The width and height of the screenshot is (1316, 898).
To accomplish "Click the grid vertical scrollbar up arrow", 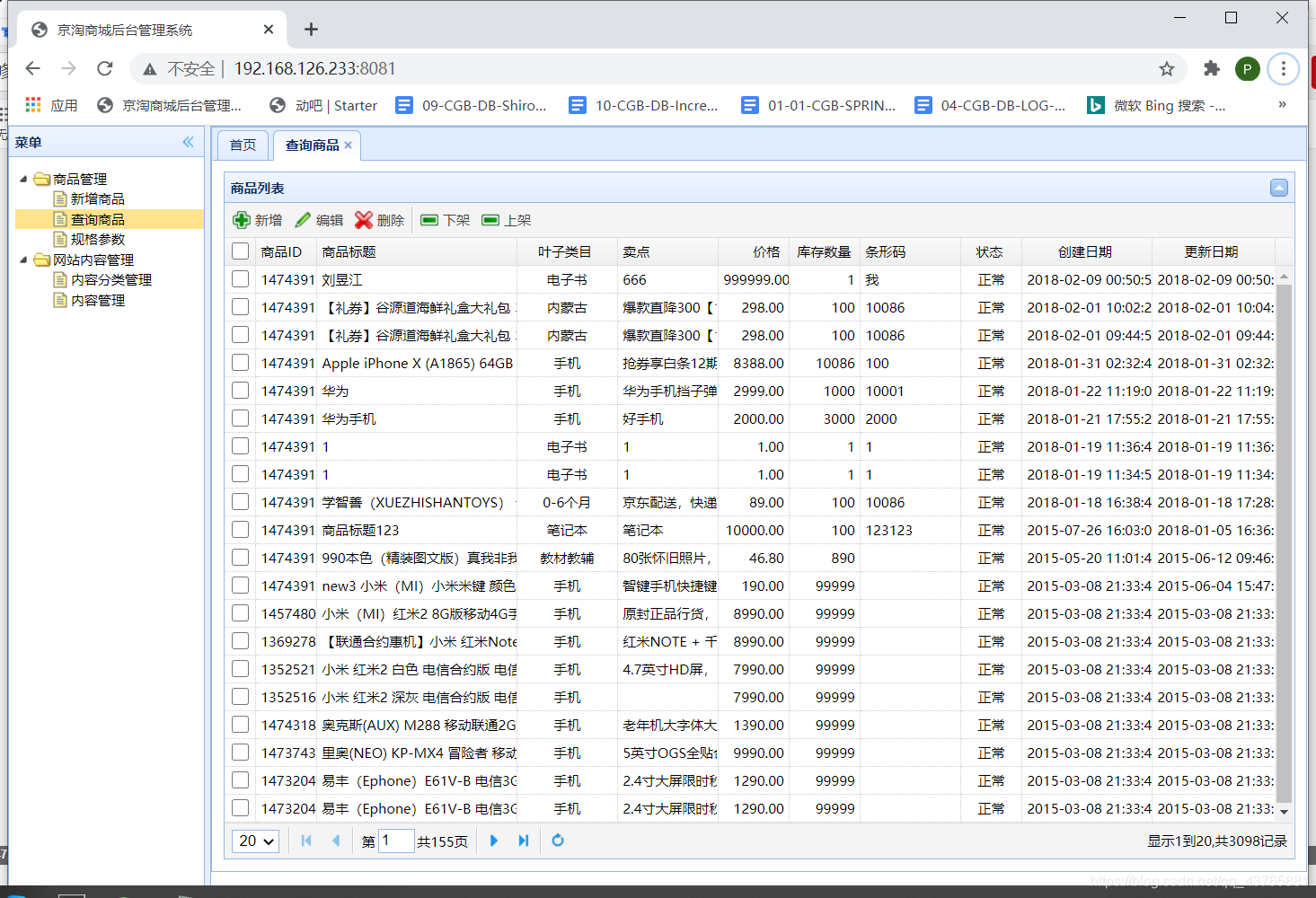I will coord(1284,277).
